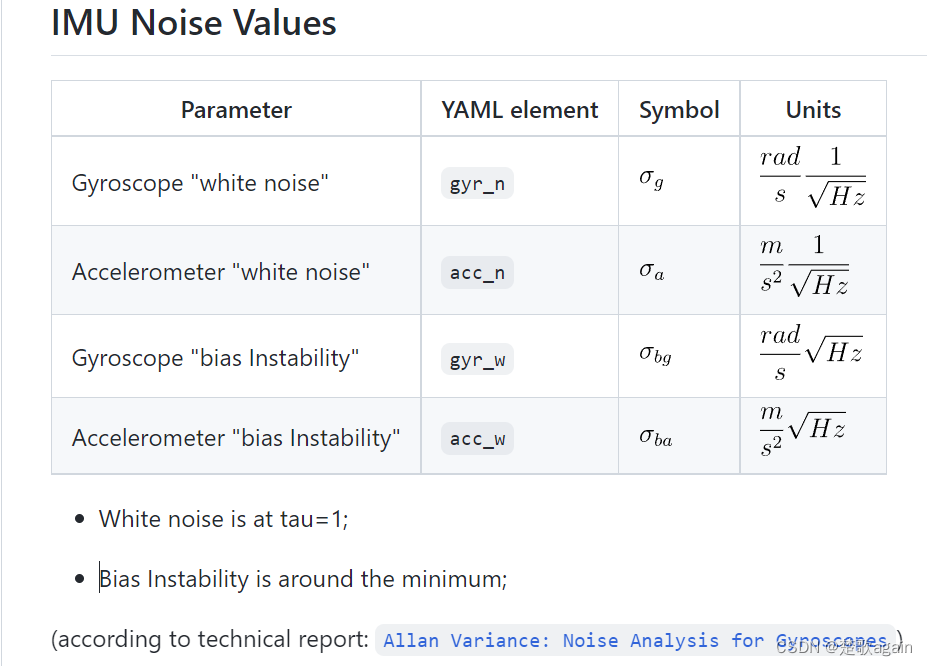The width and height of the screenshot is (927, 666).
Task: Click the Accelerometer "bias Instability" cell
Action: click(236, 438)
